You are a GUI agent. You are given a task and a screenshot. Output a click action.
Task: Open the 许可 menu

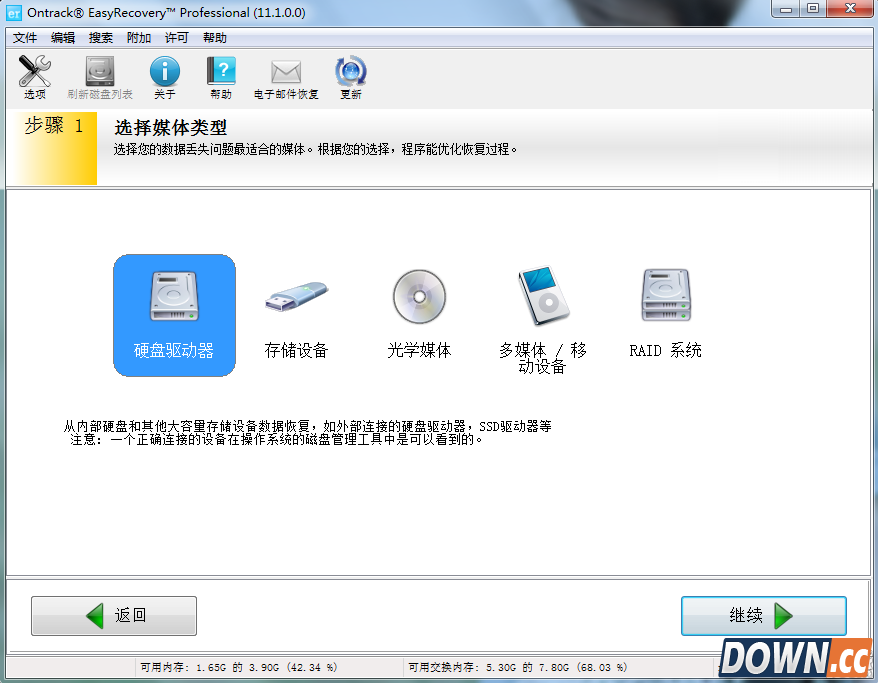click(174, 37)
